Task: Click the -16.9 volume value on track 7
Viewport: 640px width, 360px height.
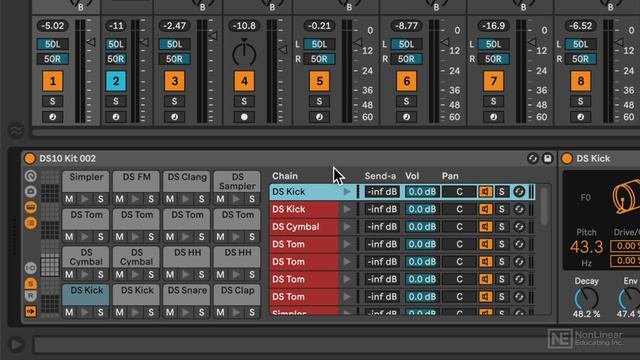Action: (493, 26)
